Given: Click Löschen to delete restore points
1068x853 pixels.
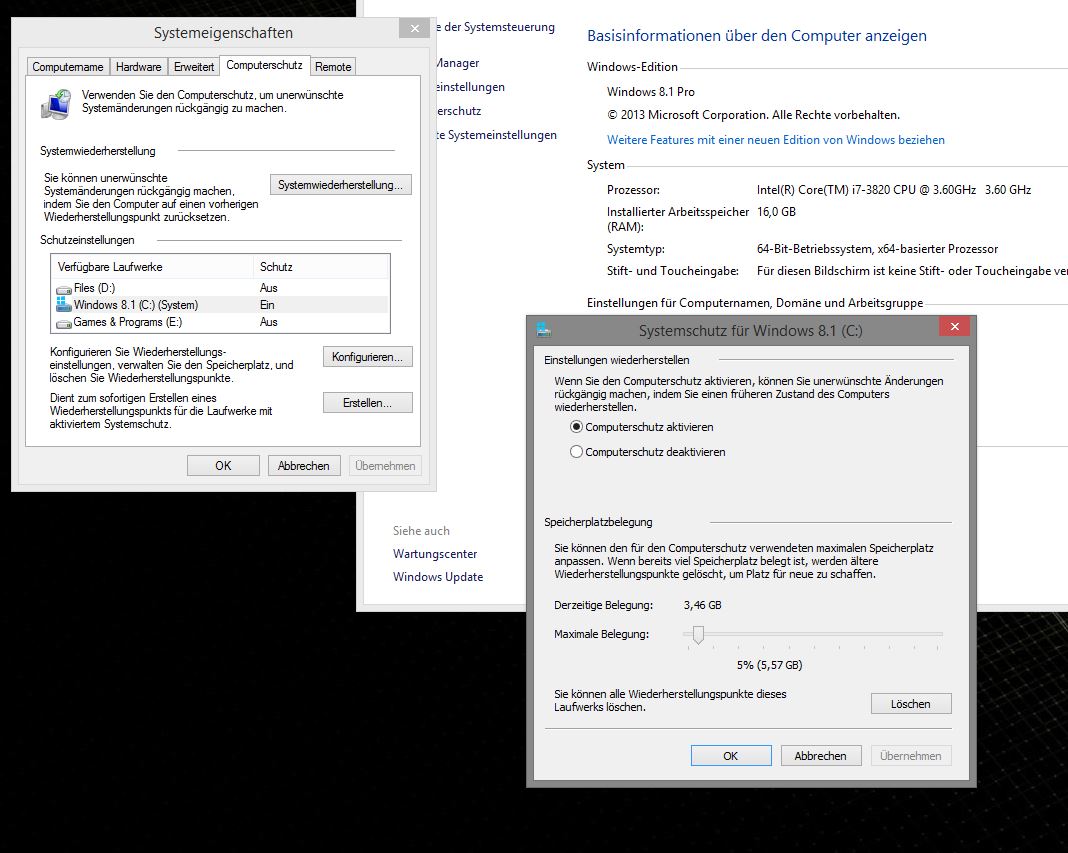Looking at the screenshot, I should point(911,704).
